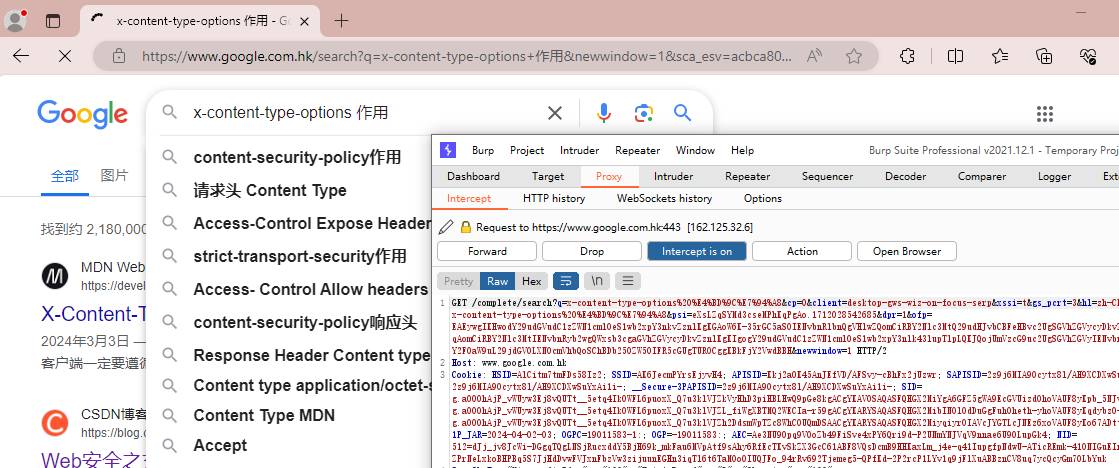Viewport: 1119px width, 468px height.
Task: Select the Raw view in message editor
Action: [497, 281]
